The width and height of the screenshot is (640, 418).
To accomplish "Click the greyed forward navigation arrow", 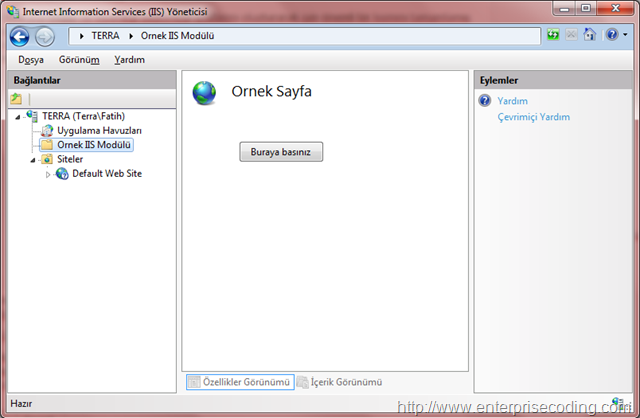I will tap(44, 37).
